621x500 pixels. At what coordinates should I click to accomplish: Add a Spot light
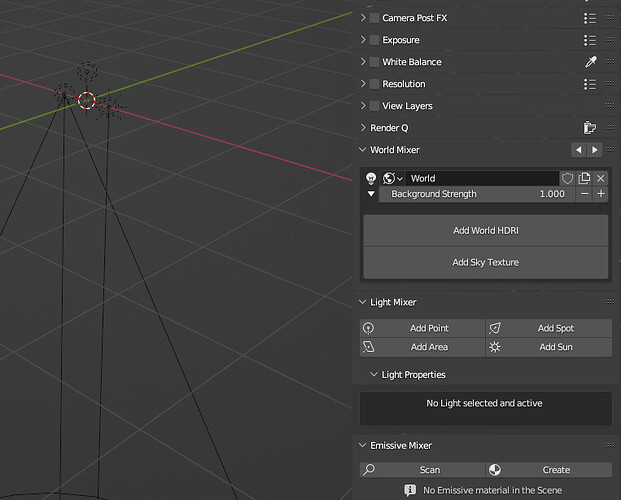tap(549, 328)
